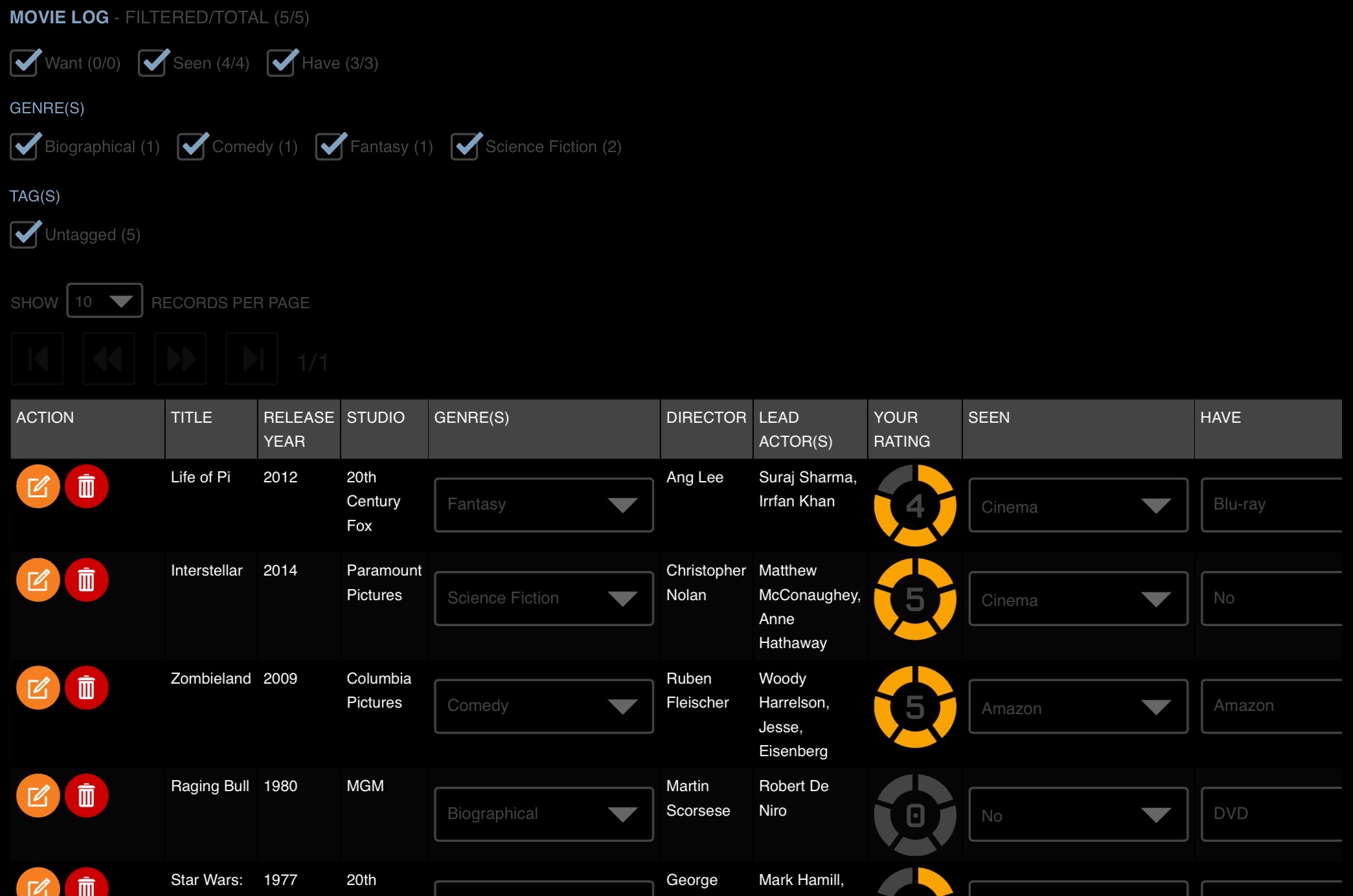Uncheck Biographical genre filter

click(x=25, y=146)
